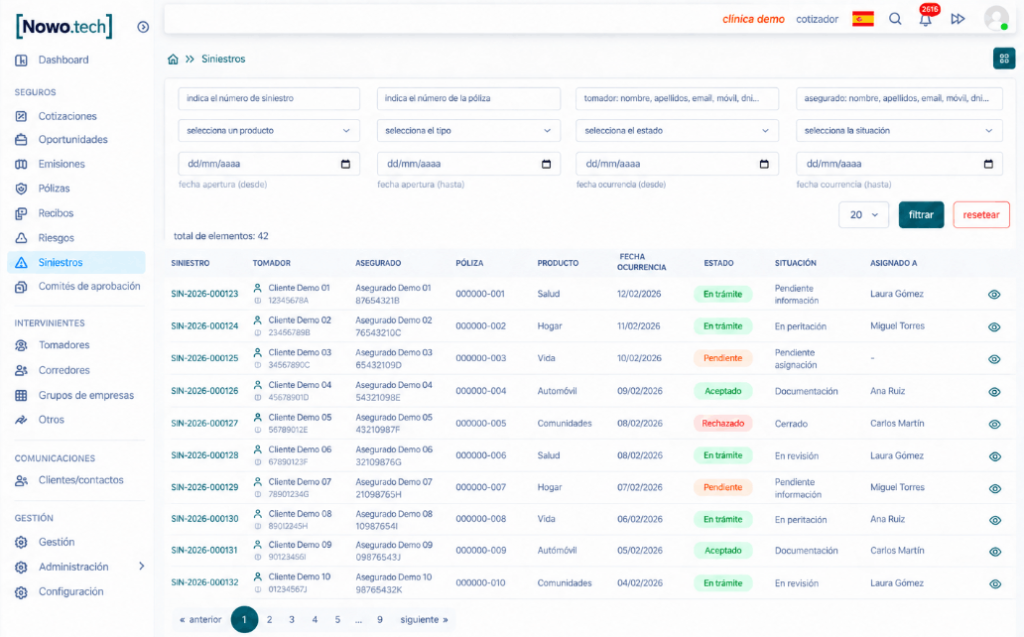Viewport: 1024px width, 637px height.
Task: Click the filtrar button
Action: (x=921, y=215)
